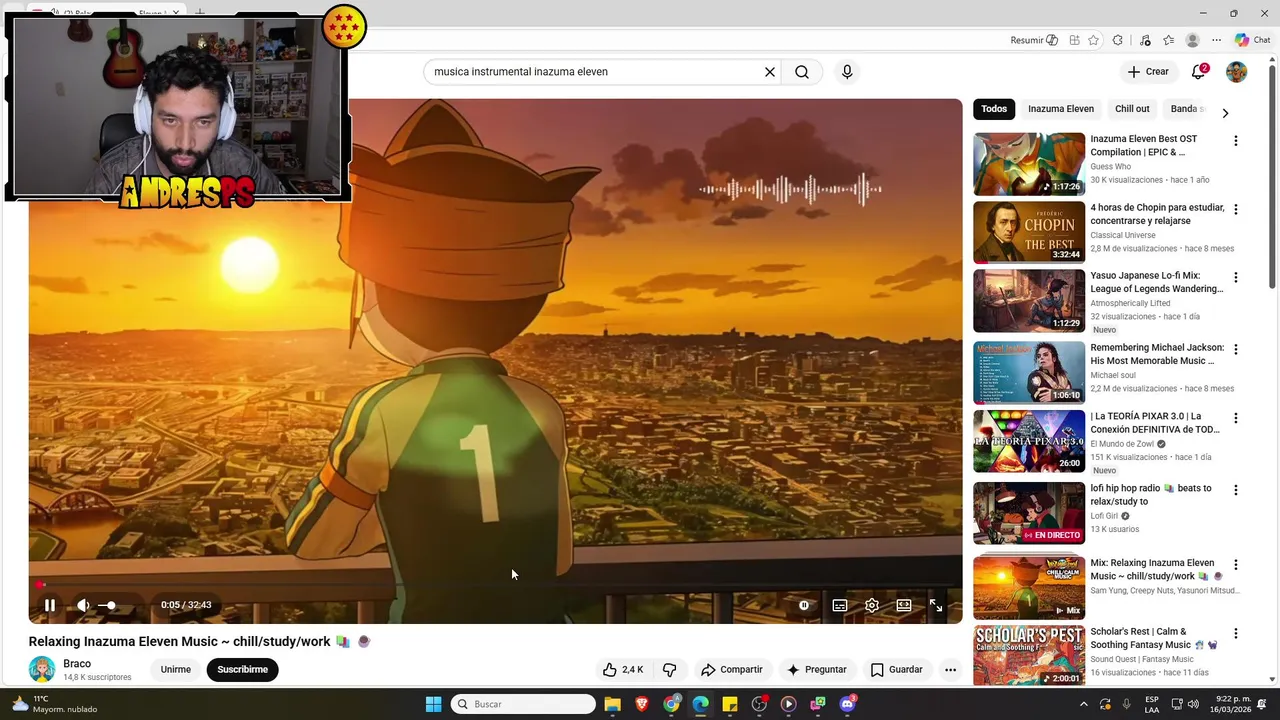1280x720 pixels.
Task: Open Braco channel avatar
Action: pyautogui.click(x=42, y=669)
